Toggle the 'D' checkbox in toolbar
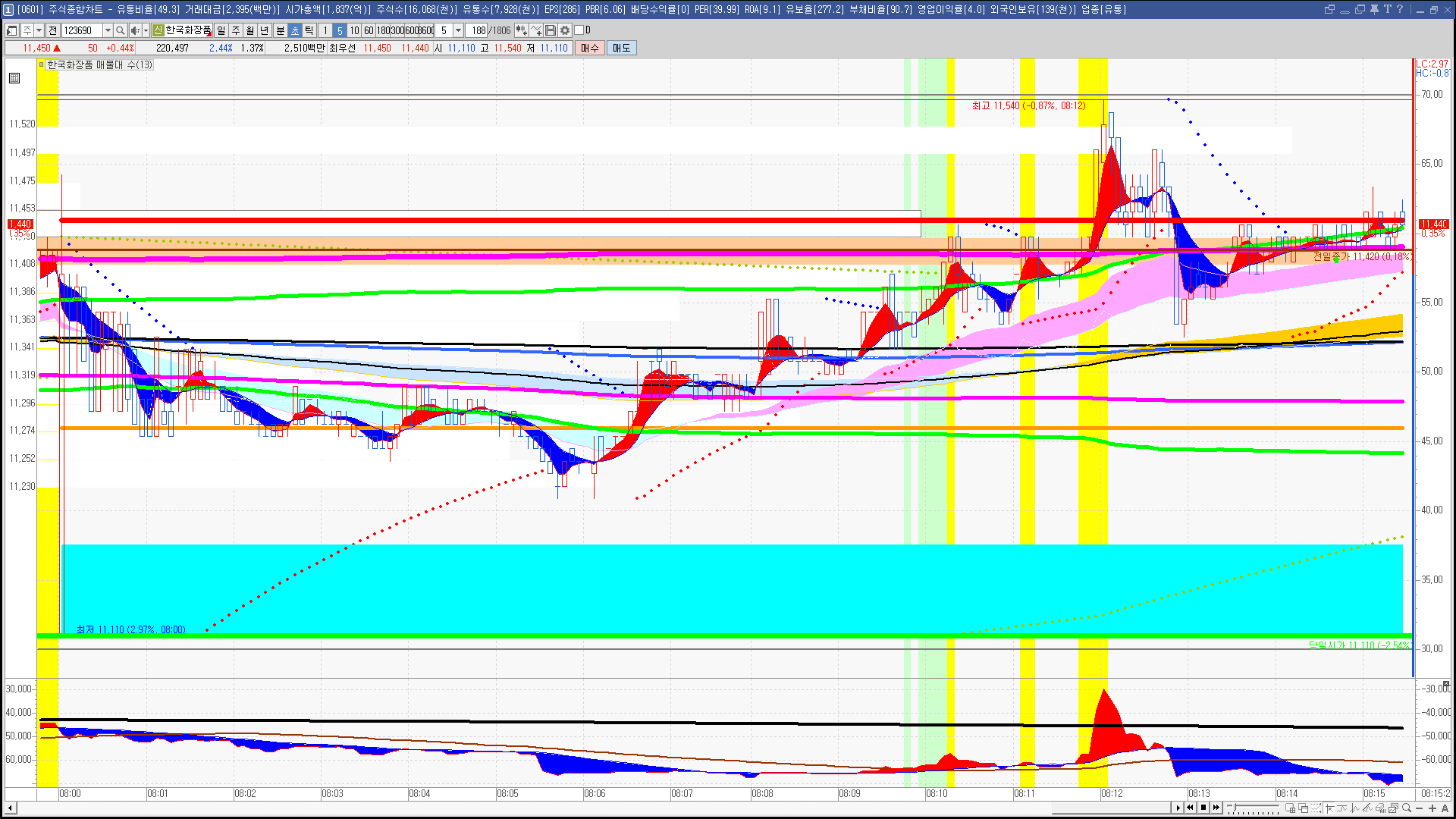 [579, 30]
